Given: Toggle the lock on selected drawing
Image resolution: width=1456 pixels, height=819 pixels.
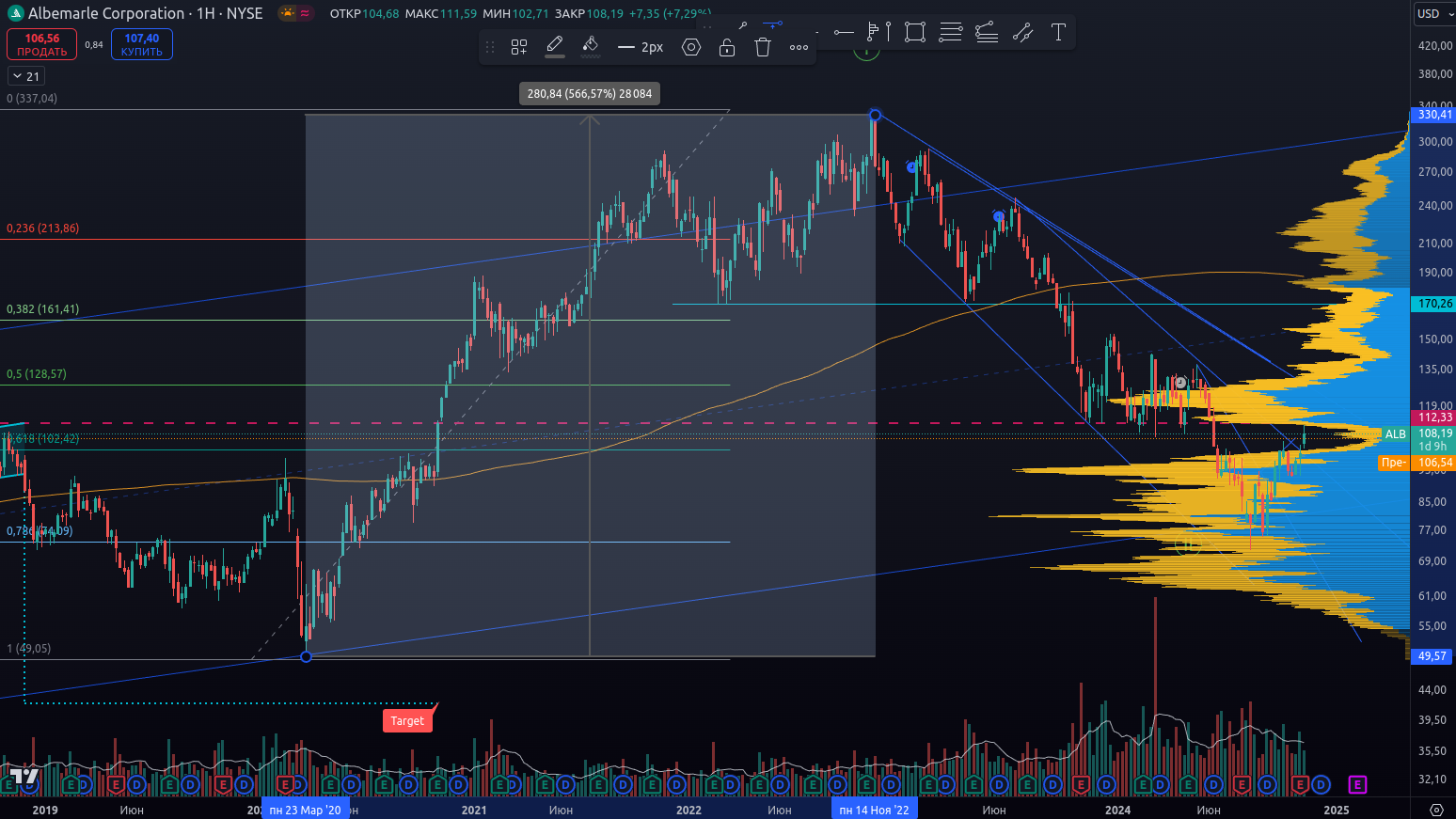Looking at the screenshot, I should 727,47.
